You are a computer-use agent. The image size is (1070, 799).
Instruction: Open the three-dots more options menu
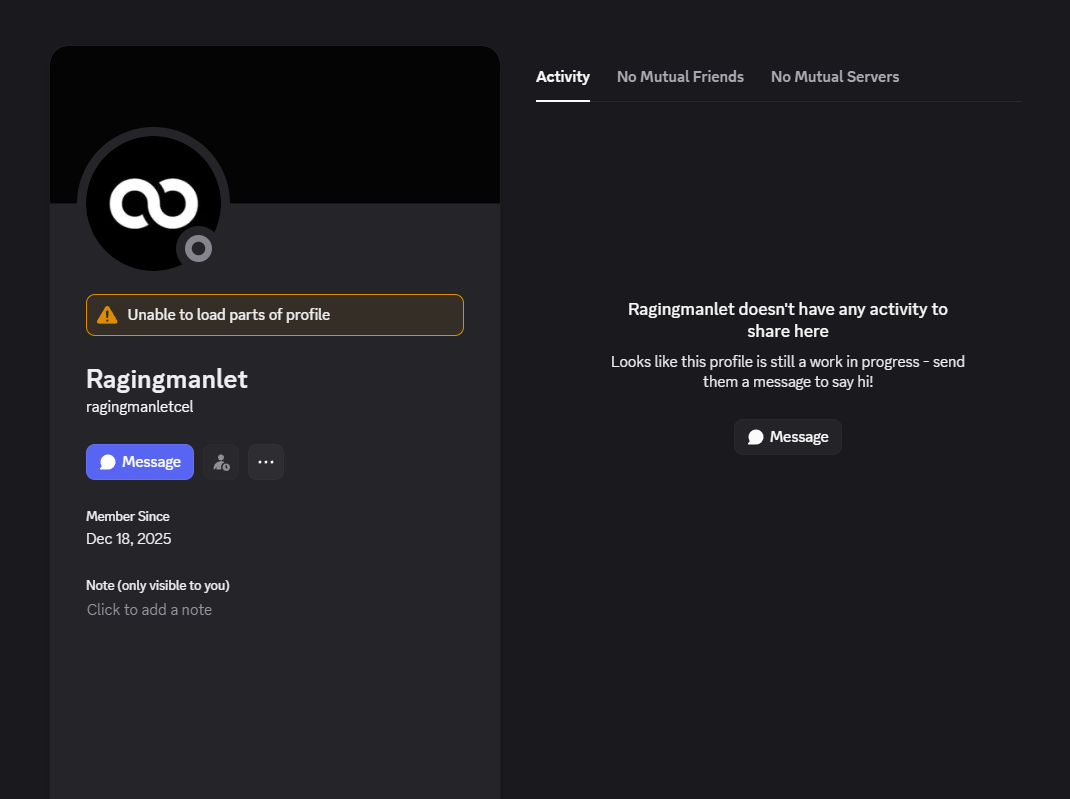tap(266, 462)
